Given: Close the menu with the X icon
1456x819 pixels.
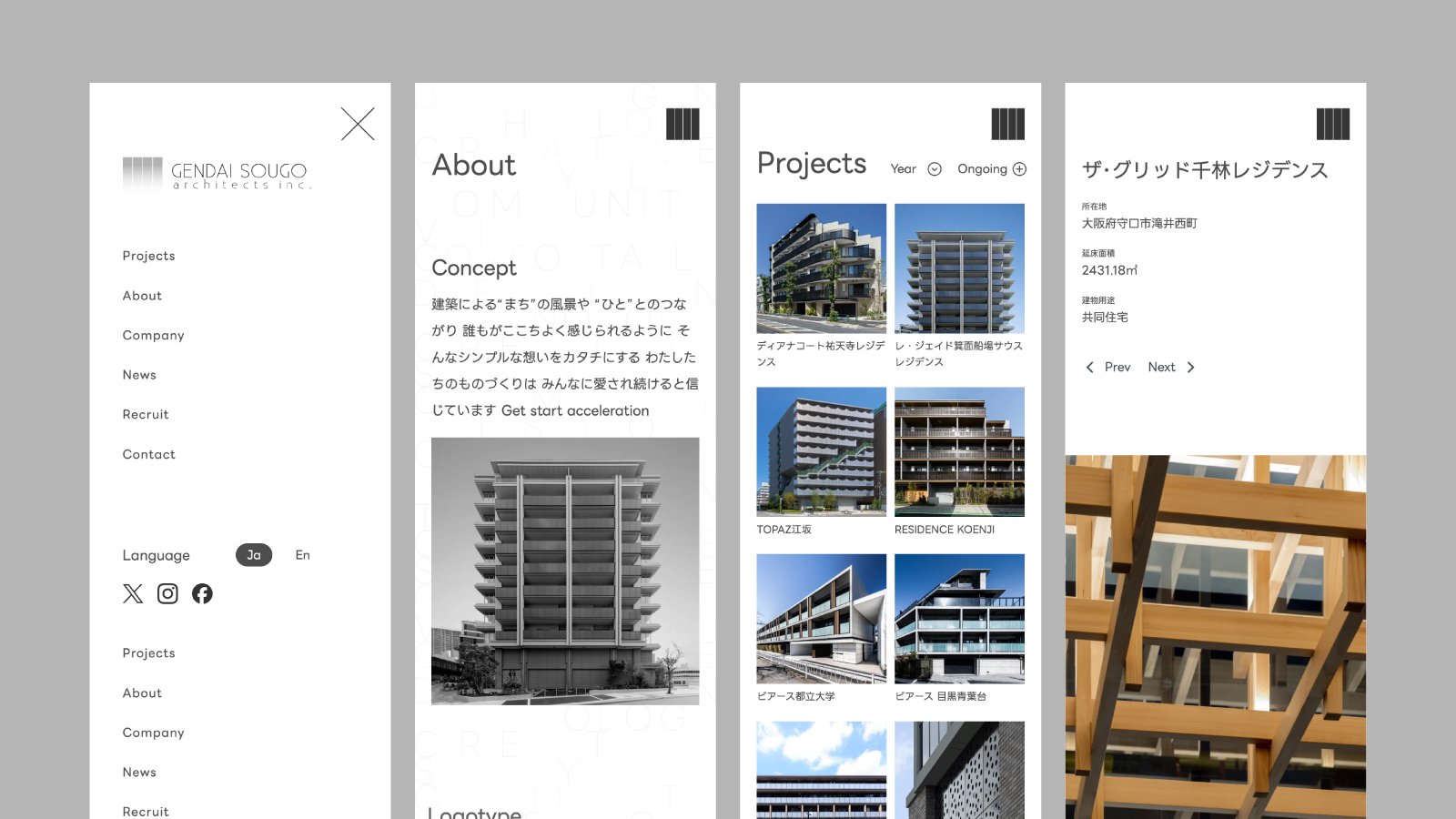Looking at the screenshot, I should 358,124.
